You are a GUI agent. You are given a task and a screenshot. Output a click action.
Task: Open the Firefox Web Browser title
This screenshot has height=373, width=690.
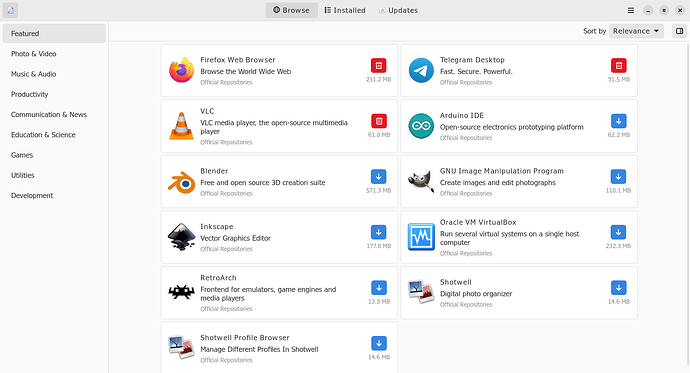(238, 60)
